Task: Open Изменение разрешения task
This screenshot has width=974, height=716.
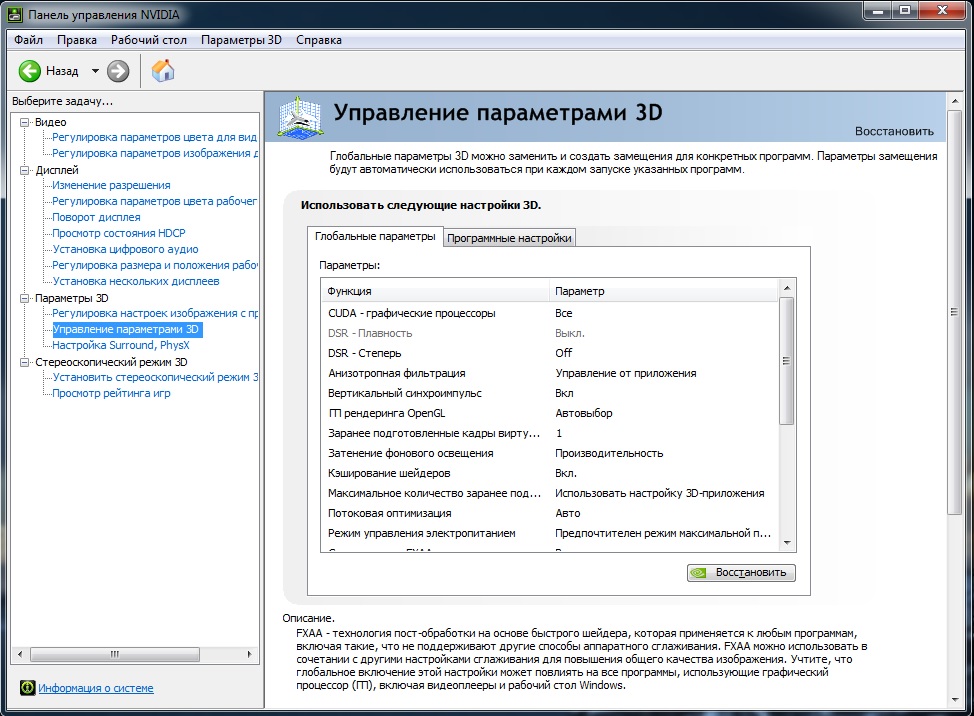Action: [111, 185]
